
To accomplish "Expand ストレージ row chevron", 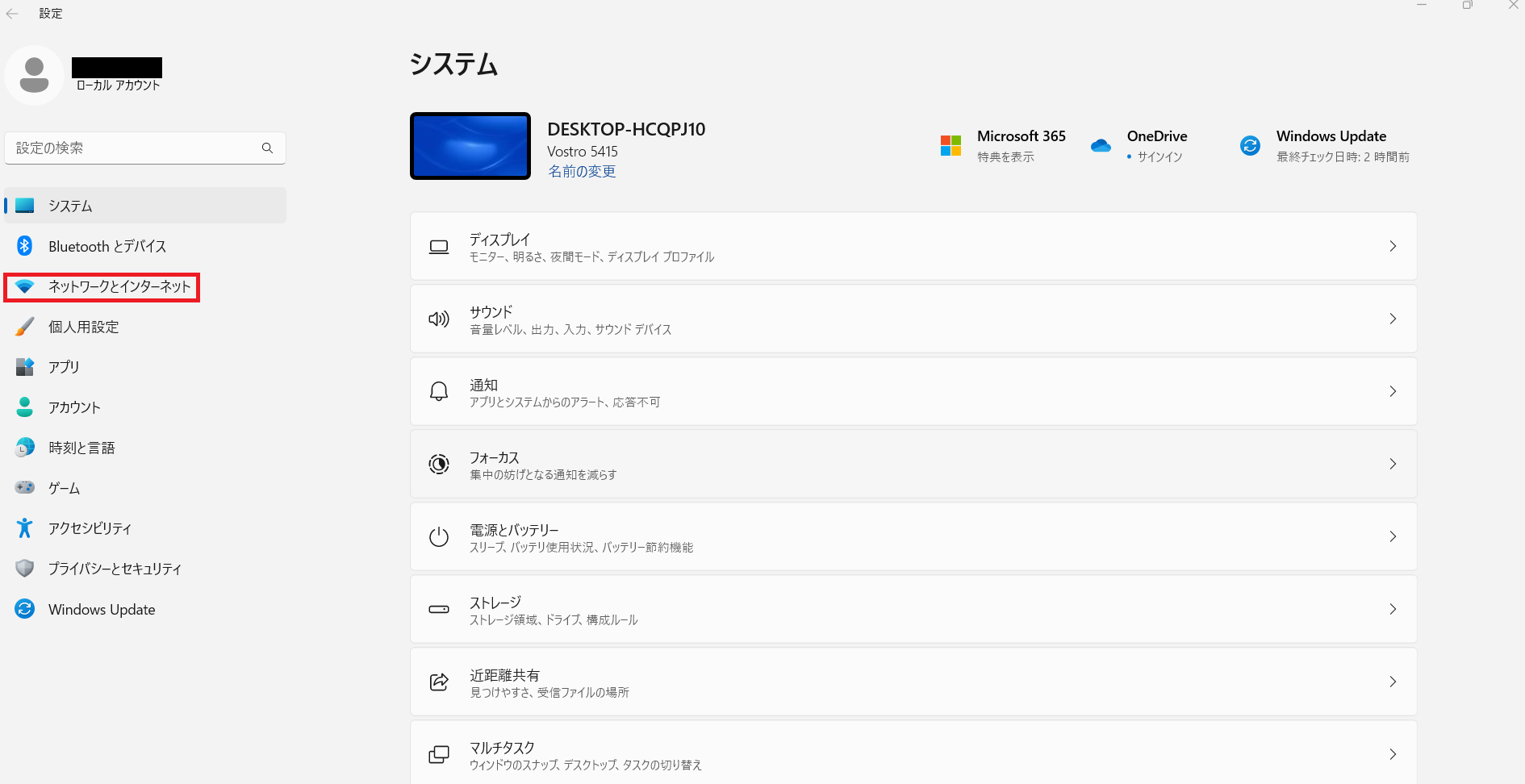I will pos(1393,609).
